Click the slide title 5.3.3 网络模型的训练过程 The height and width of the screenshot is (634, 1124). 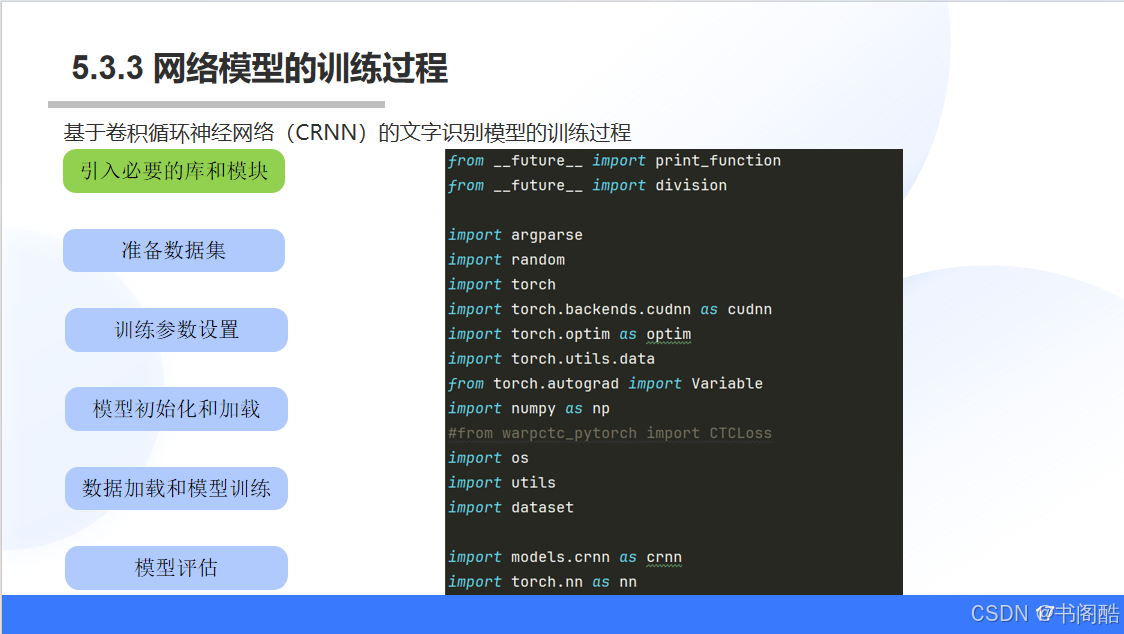click(x=259, y=69)
